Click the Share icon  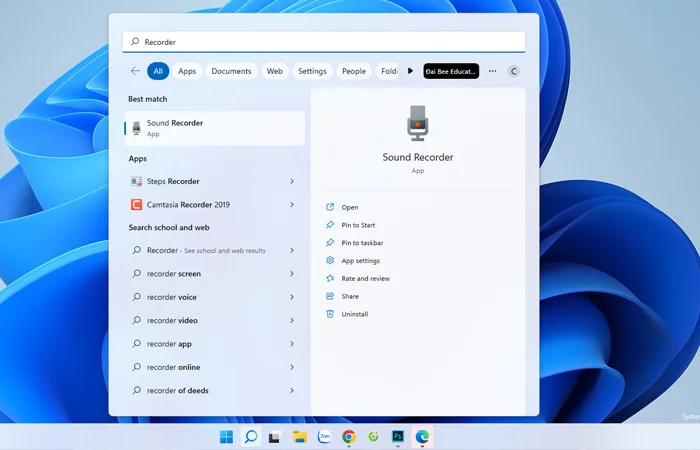330,296
